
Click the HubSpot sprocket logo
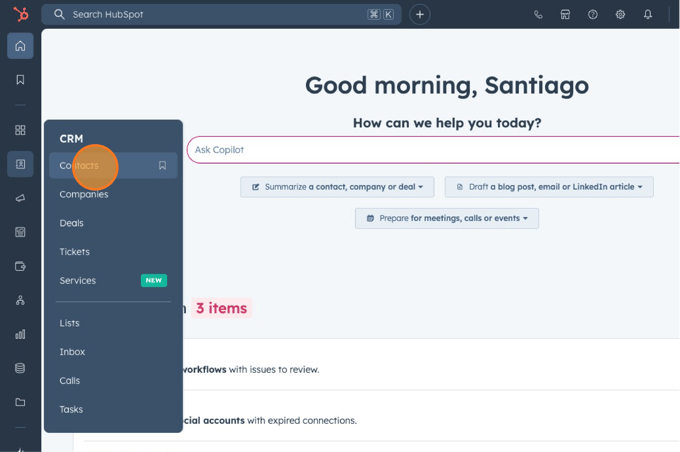pos(20,14)
